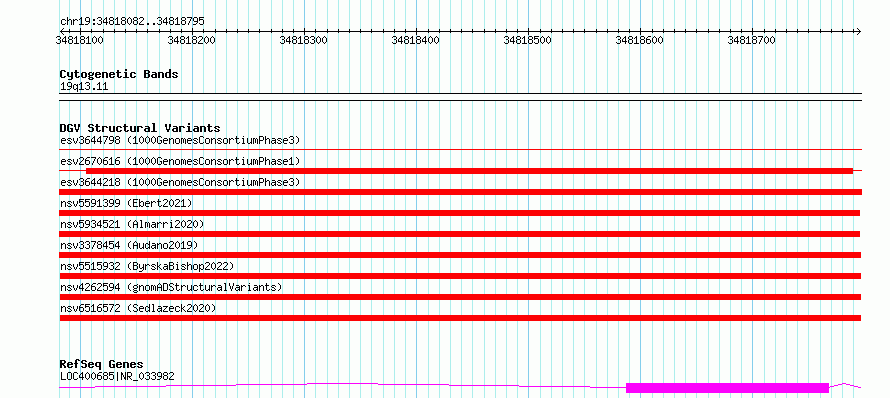890x398 pixels.
Task: Click the red bar under esv3644218
Action: point(460,192)
